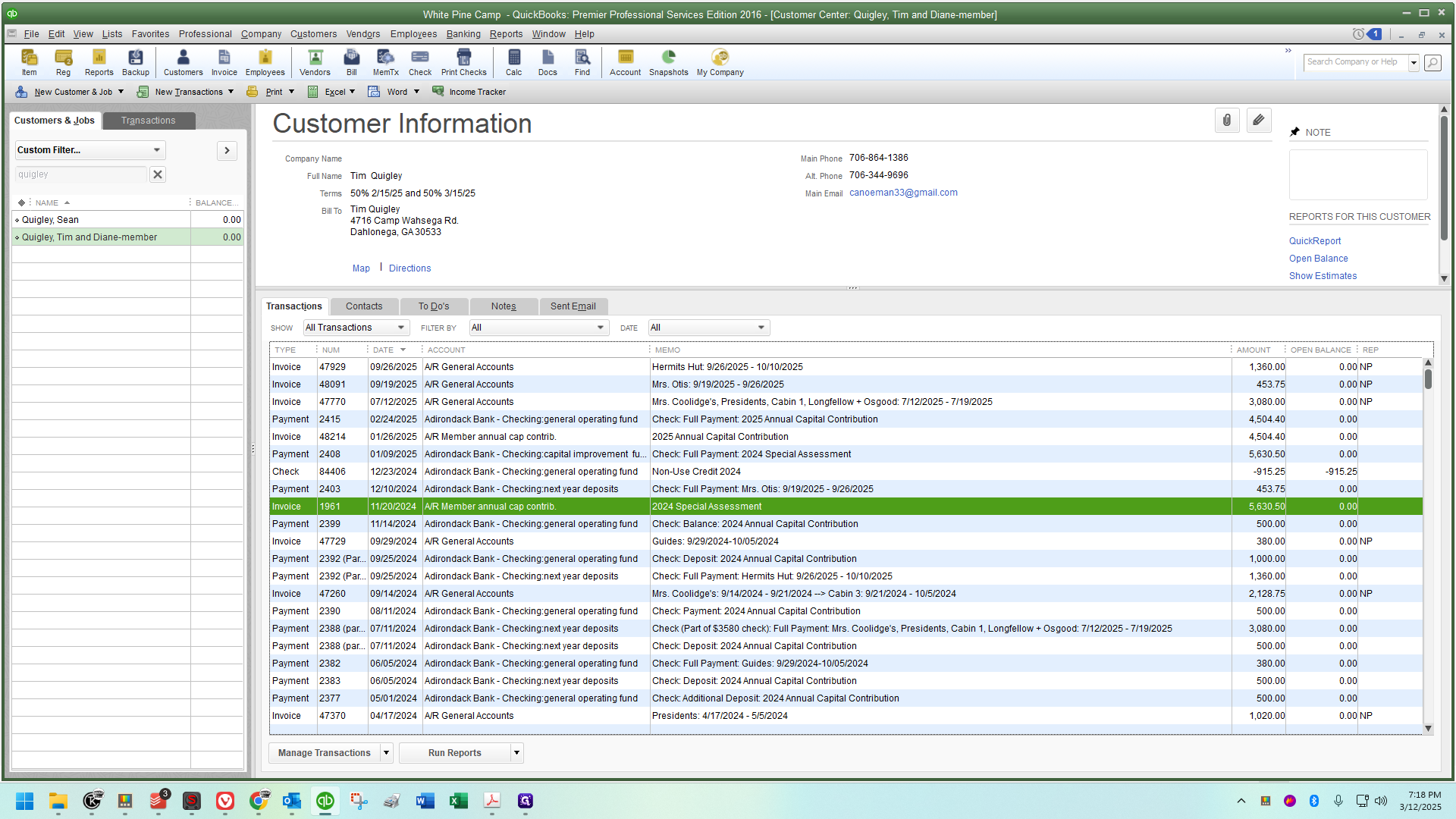This screenshot has width=1456, height=819.
Task: Open the Reg register icon
Action: point(63,62)
